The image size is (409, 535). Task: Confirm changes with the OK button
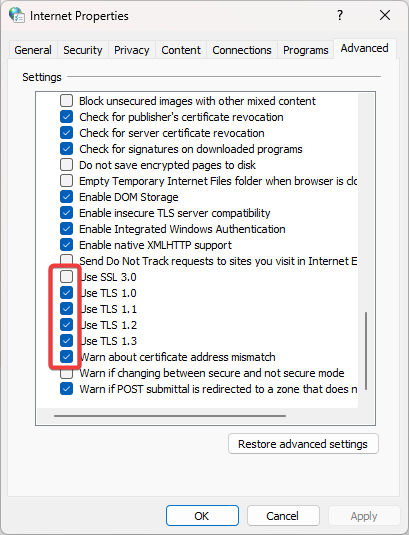(202, 516)
